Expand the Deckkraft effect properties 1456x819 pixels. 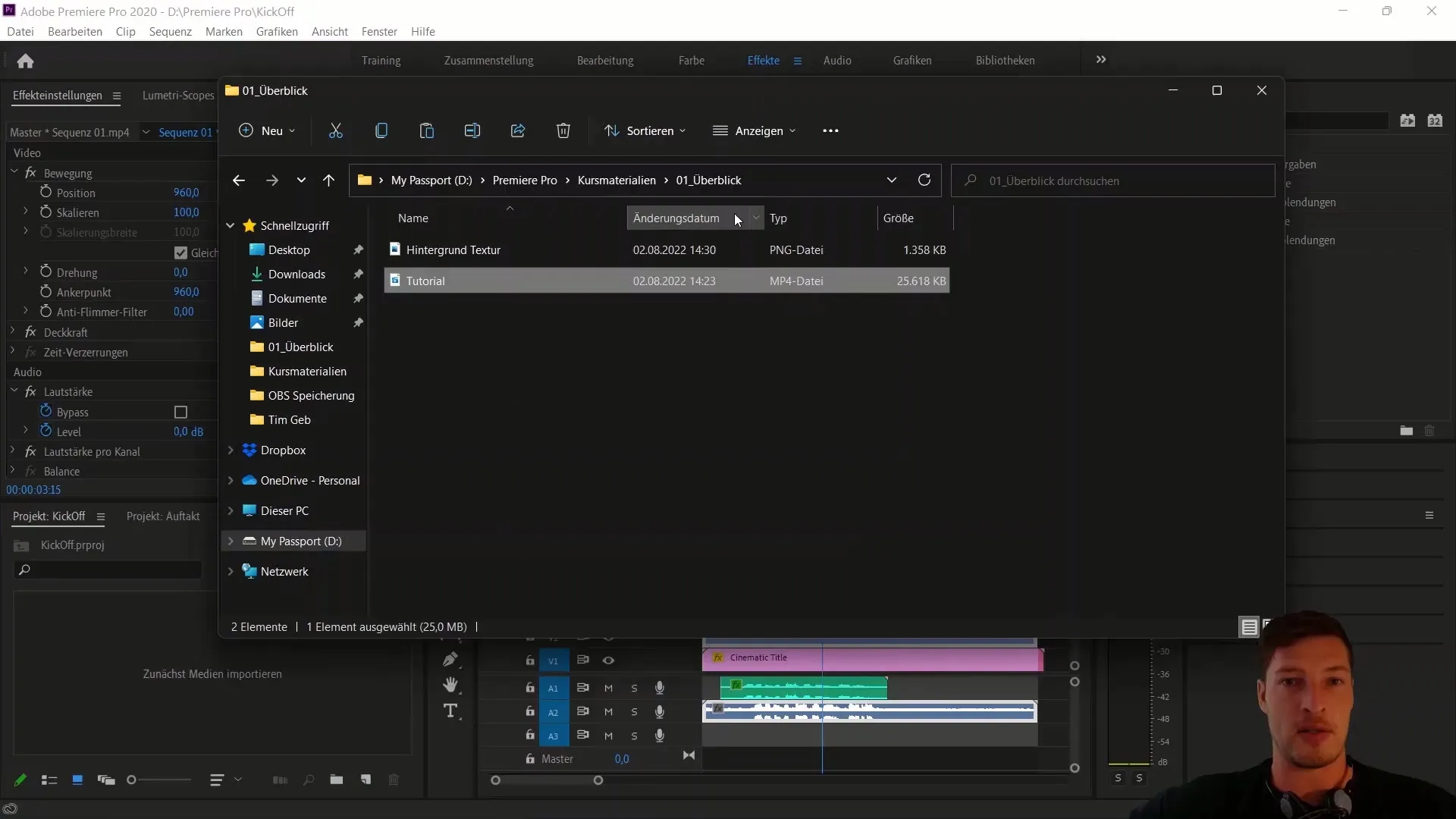13,331
